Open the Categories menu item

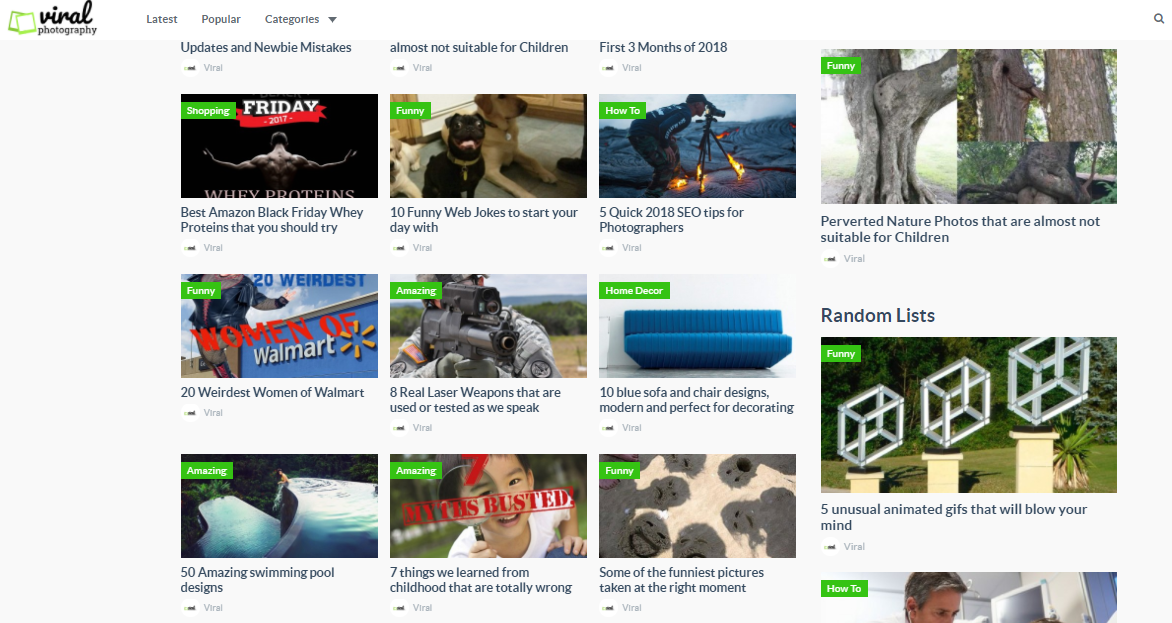coord(292,19)
